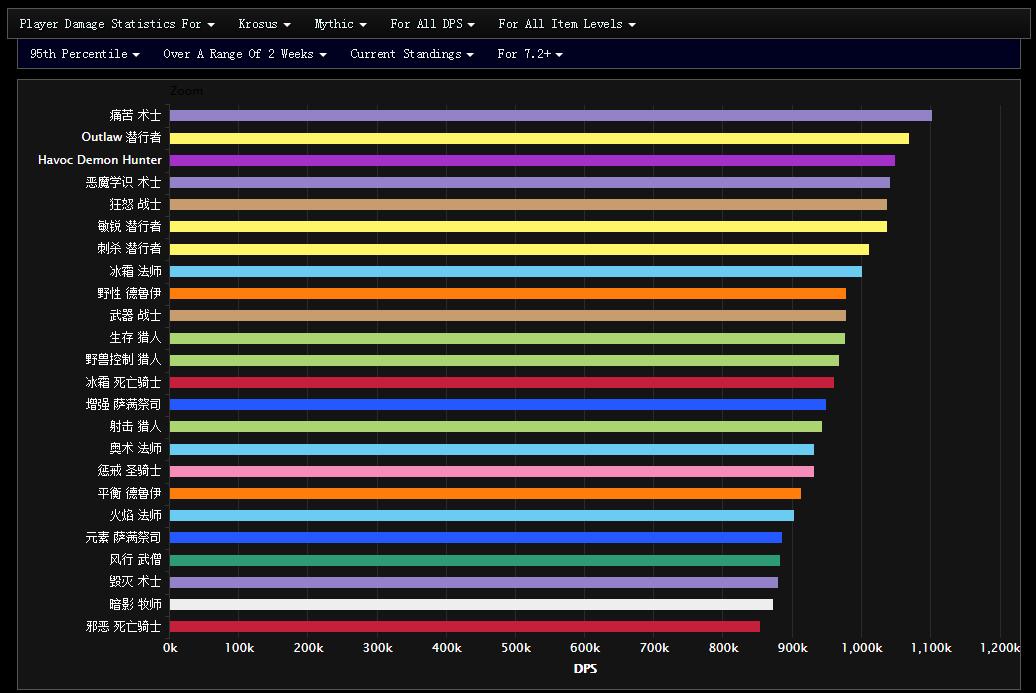Click the light blue 冰霜 法师 bar
Screen dimensions: 1036x693
[515, 271]
